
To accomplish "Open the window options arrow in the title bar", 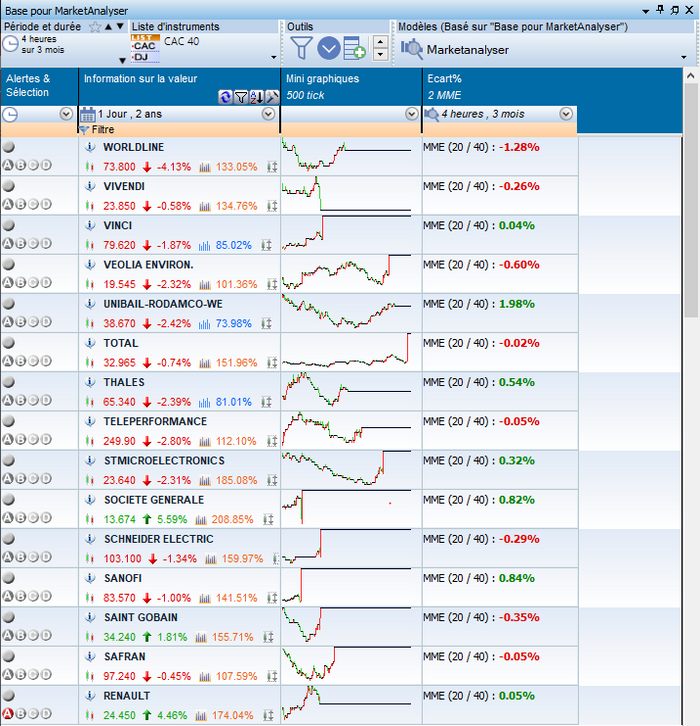I will pyautogui.click(x=645, y=11).
